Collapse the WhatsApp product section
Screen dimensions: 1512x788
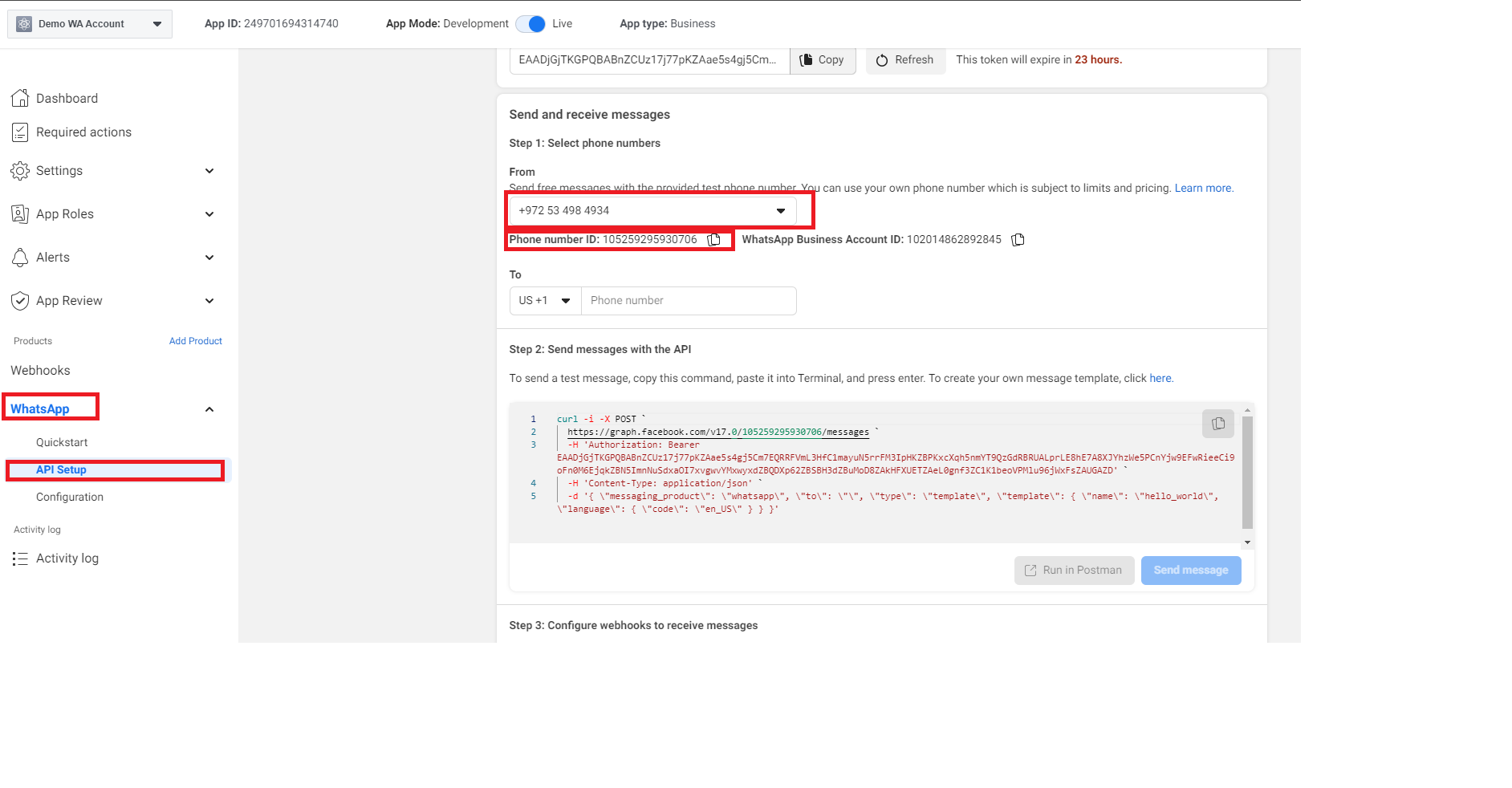209,409
